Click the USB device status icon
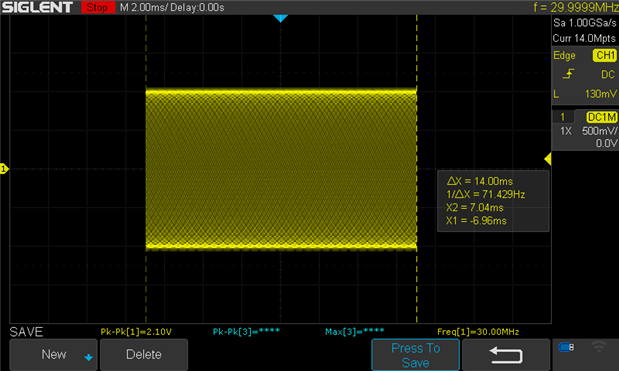 click(566, 347)
